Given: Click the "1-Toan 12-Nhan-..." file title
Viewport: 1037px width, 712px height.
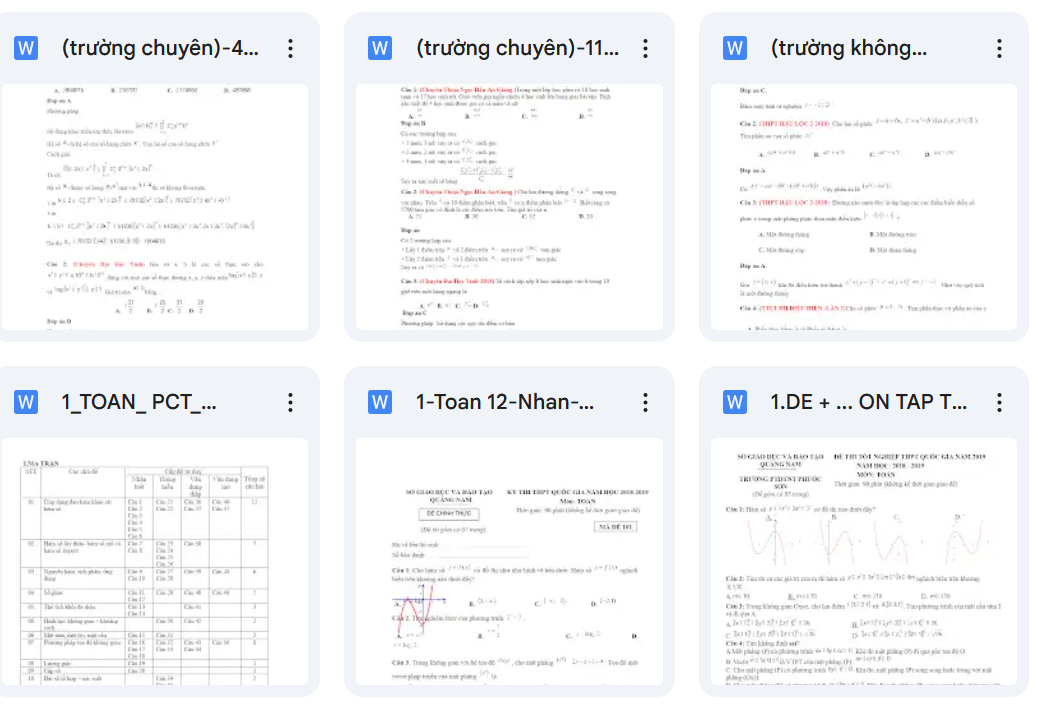Looking at the screenshot, I should 505,402.
